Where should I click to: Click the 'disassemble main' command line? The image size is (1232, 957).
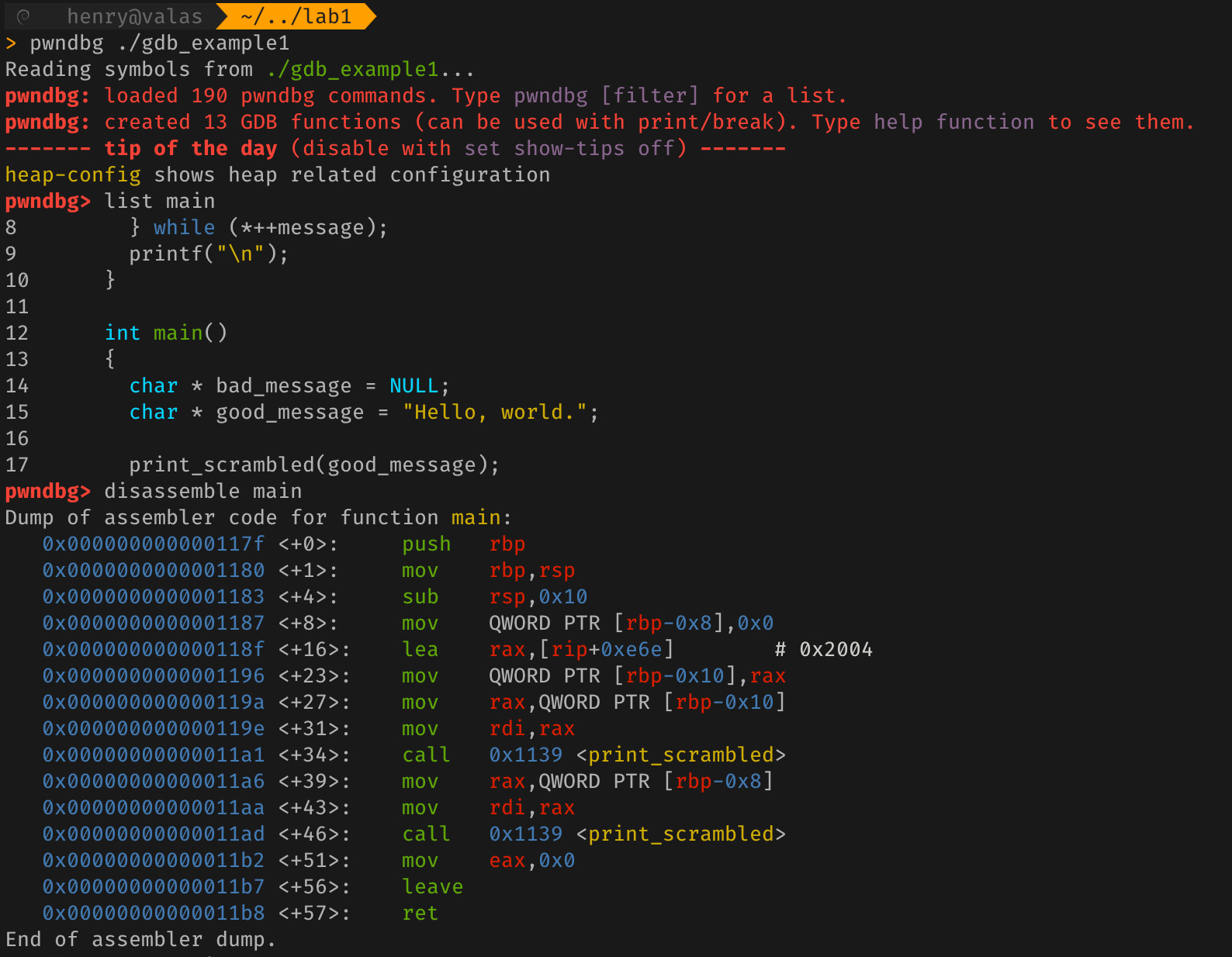click(x=202, y=491)
